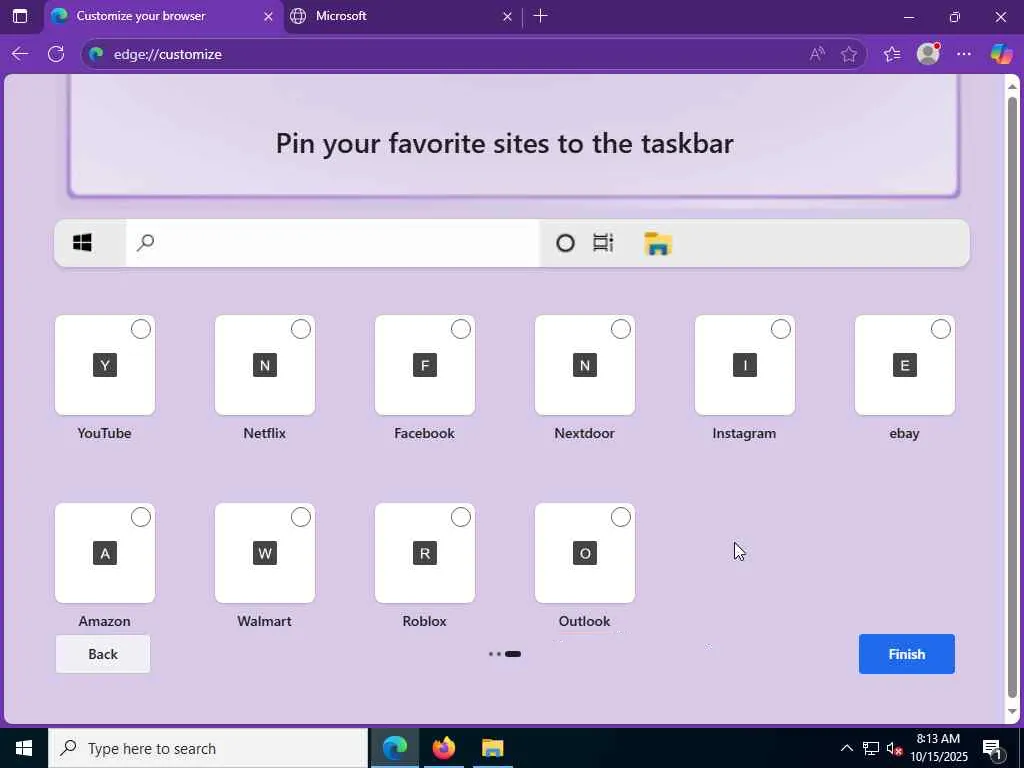Click the Type here to search box
The width and height of the screenshot is (1024, 768).
tap(208, 748)
